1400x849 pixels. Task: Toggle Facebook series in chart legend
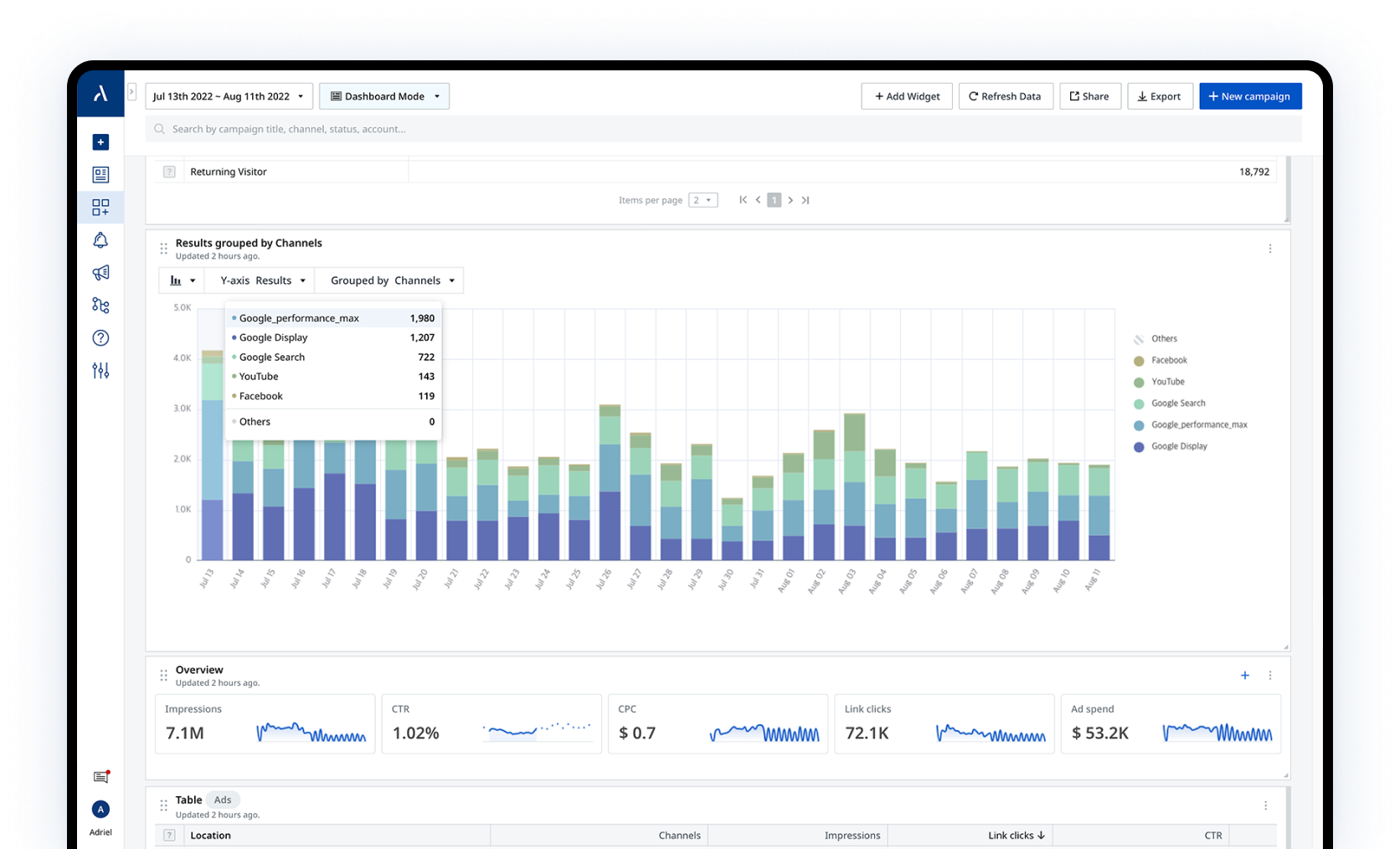pyautogui.click(x=1169, y=361)
